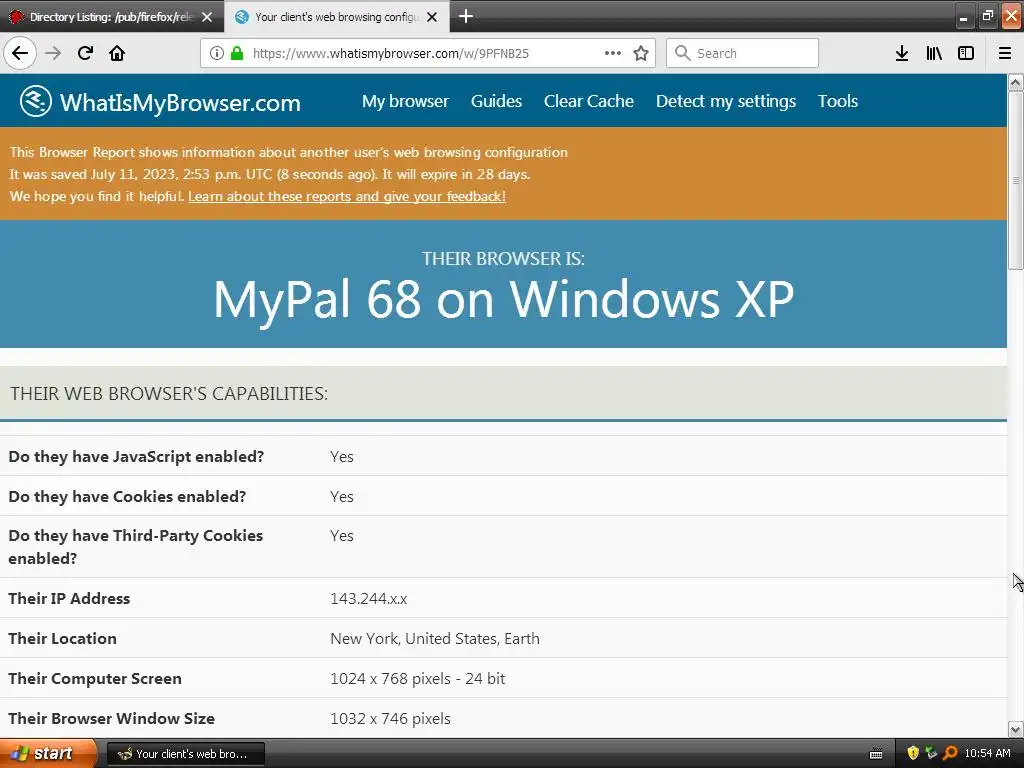
Task: Select the Your client's web bro taskbar button
Action: [186, 754]
